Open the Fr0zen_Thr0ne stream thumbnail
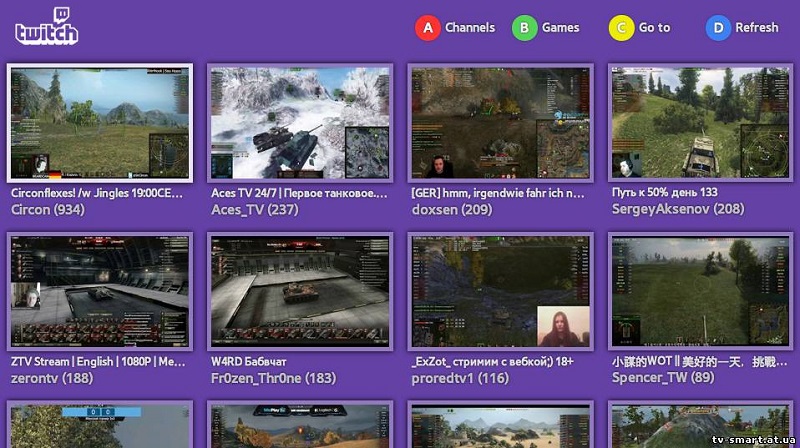Viewport: 800px width, 448px height. click(300, 291)
